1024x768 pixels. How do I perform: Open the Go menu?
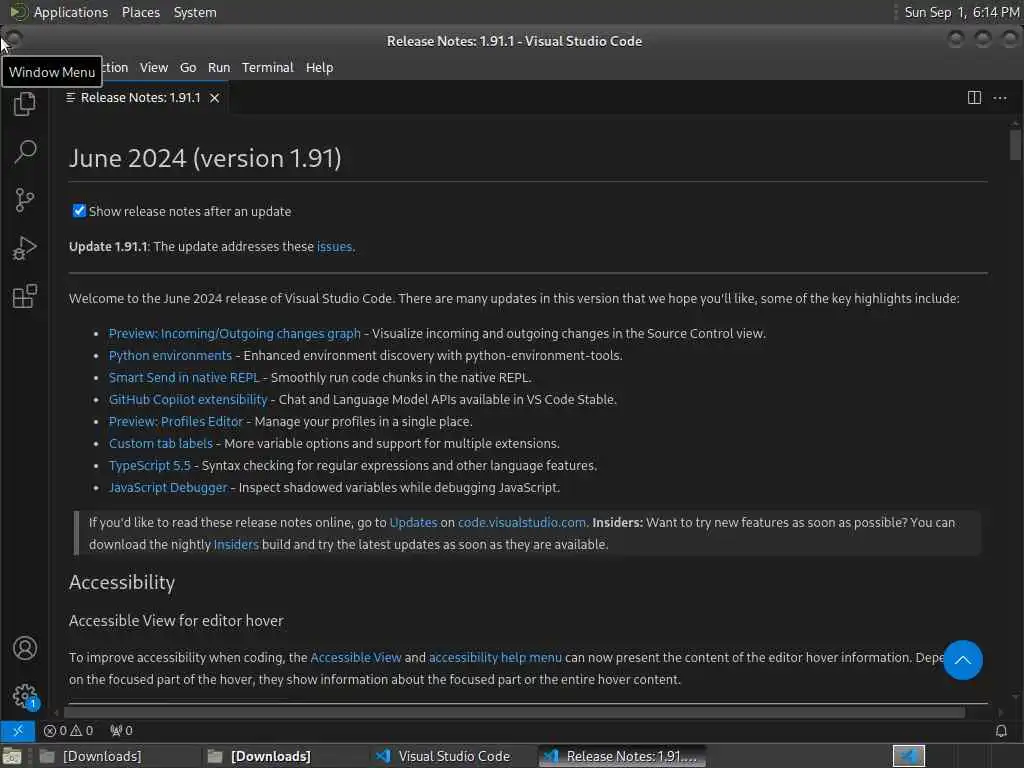pos(188,67)
